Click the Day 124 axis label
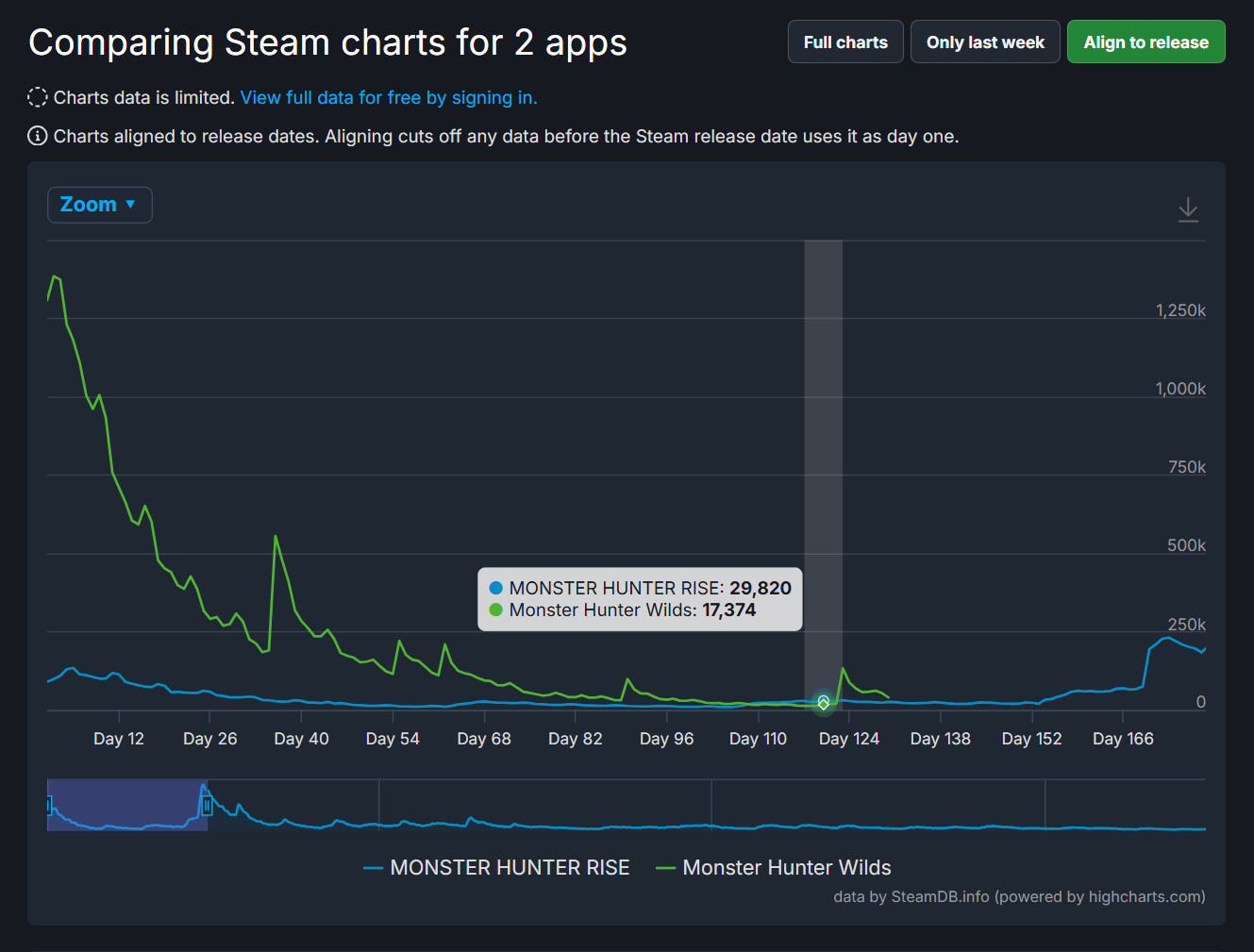This screenshot has width=1254, height=952. pyautogui.click(x=849, y=739)
